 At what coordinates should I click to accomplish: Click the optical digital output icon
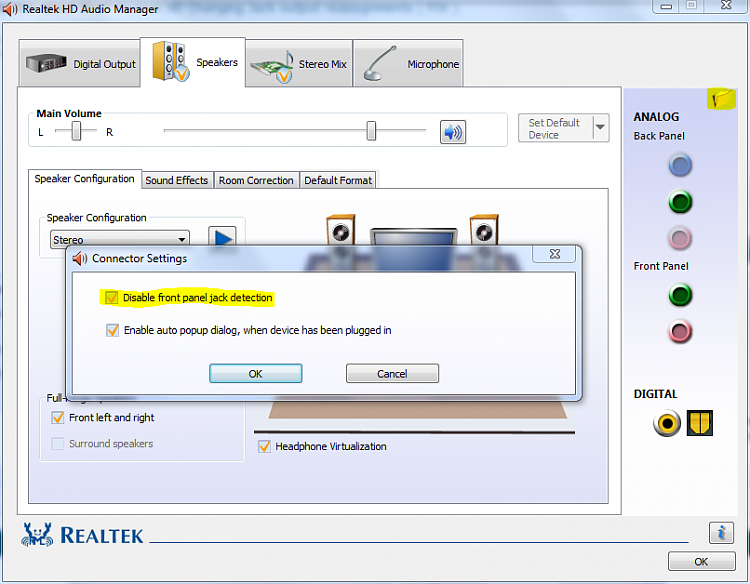(x=700, y=423)
